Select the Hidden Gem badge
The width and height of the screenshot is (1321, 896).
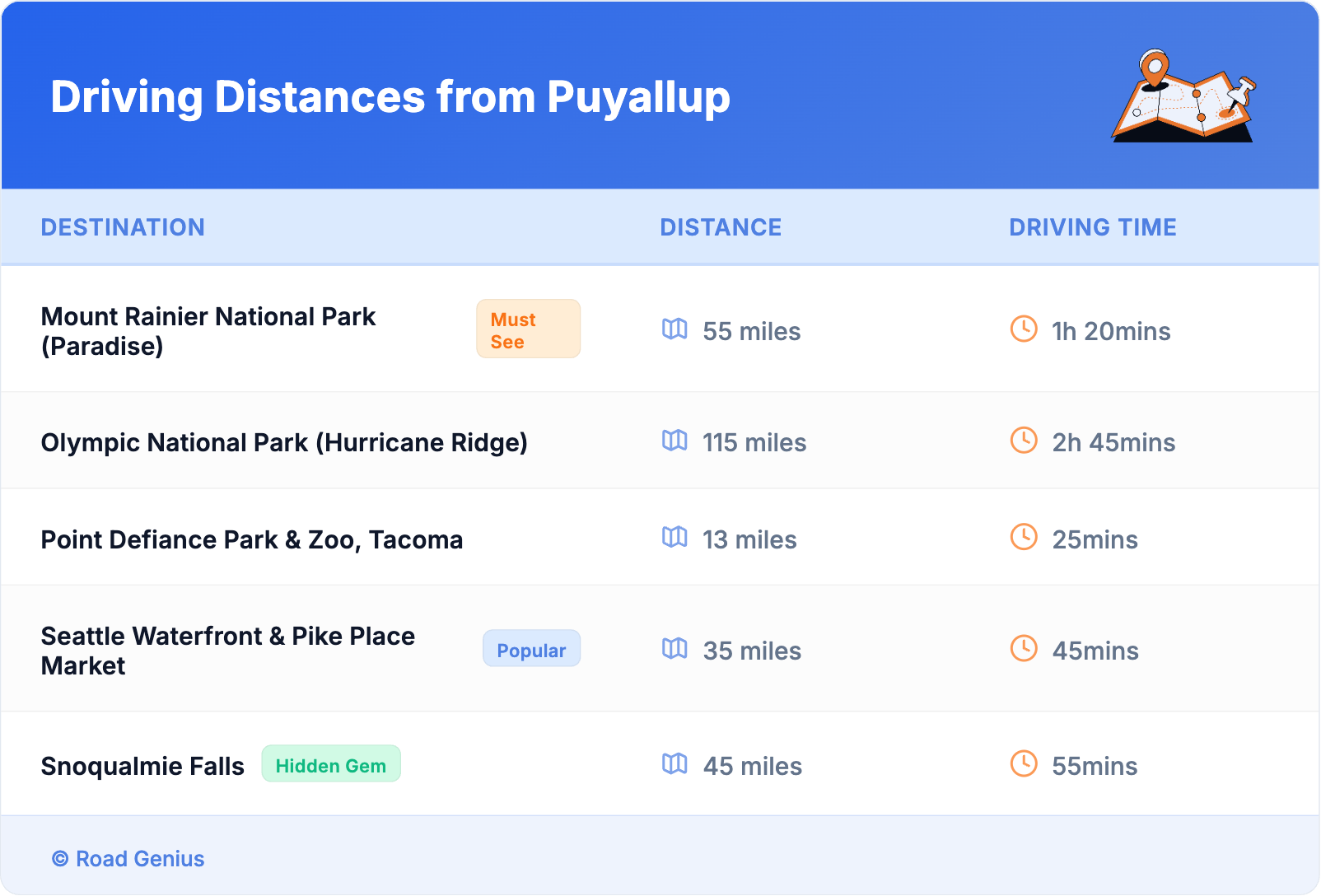[x=331, y=765]
